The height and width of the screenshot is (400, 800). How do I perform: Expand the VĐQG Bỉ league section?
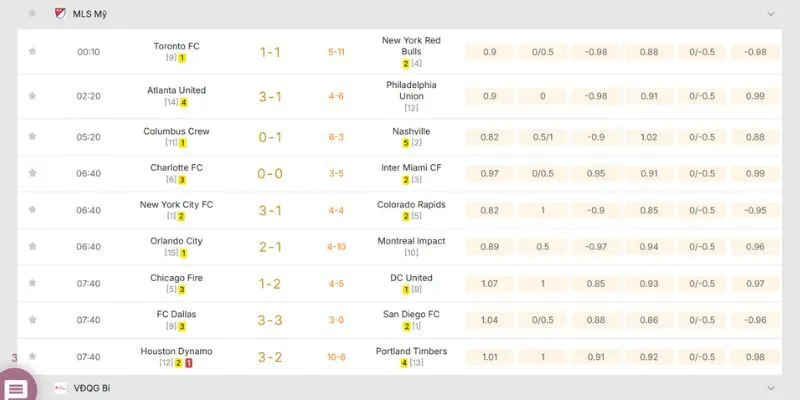[770, 387]
